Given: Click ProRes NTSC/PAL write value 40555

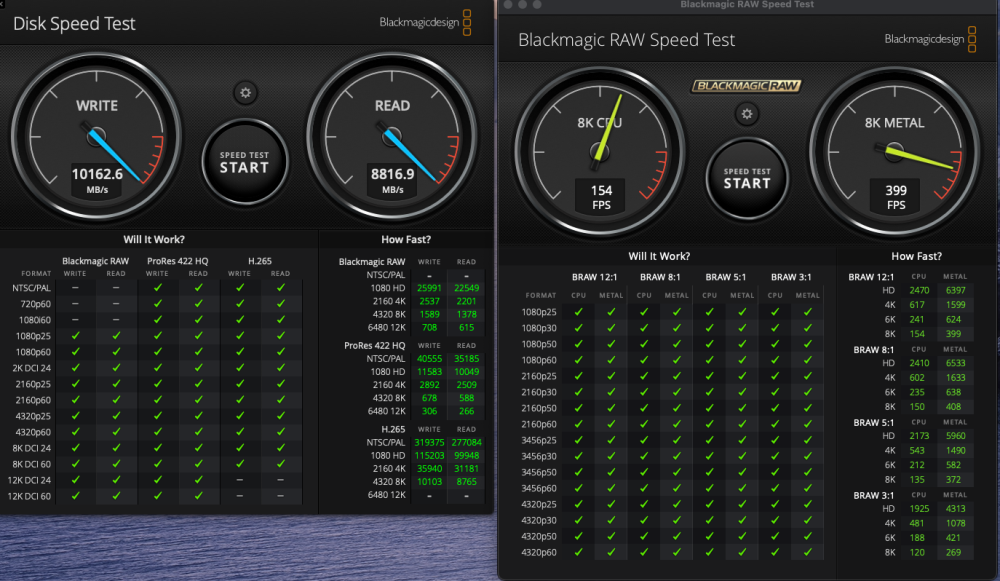Looking at the screenshot, I should 429,358.
